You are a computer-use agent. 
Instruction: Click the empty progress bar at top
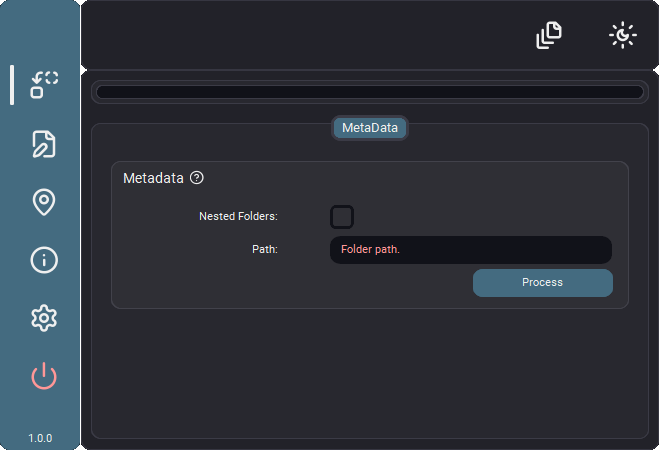(x=370, y=92)
